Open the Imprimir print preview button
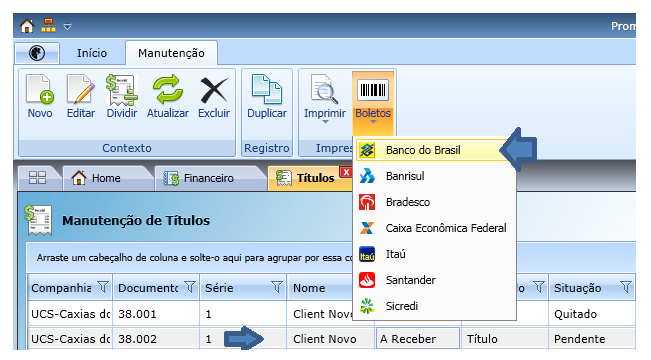This screenshot has height=360, width=651. [325, 99]
